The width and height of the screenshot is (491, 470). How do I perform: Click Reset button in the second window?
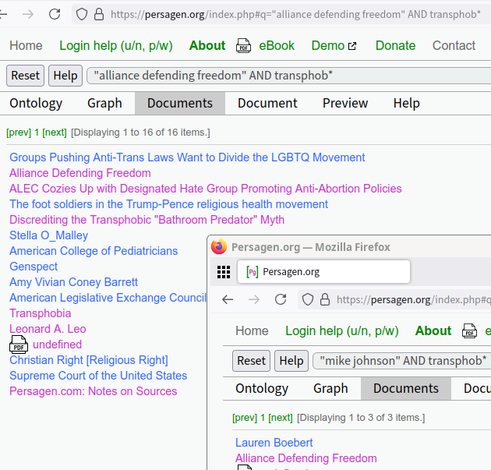coord(251,361)
